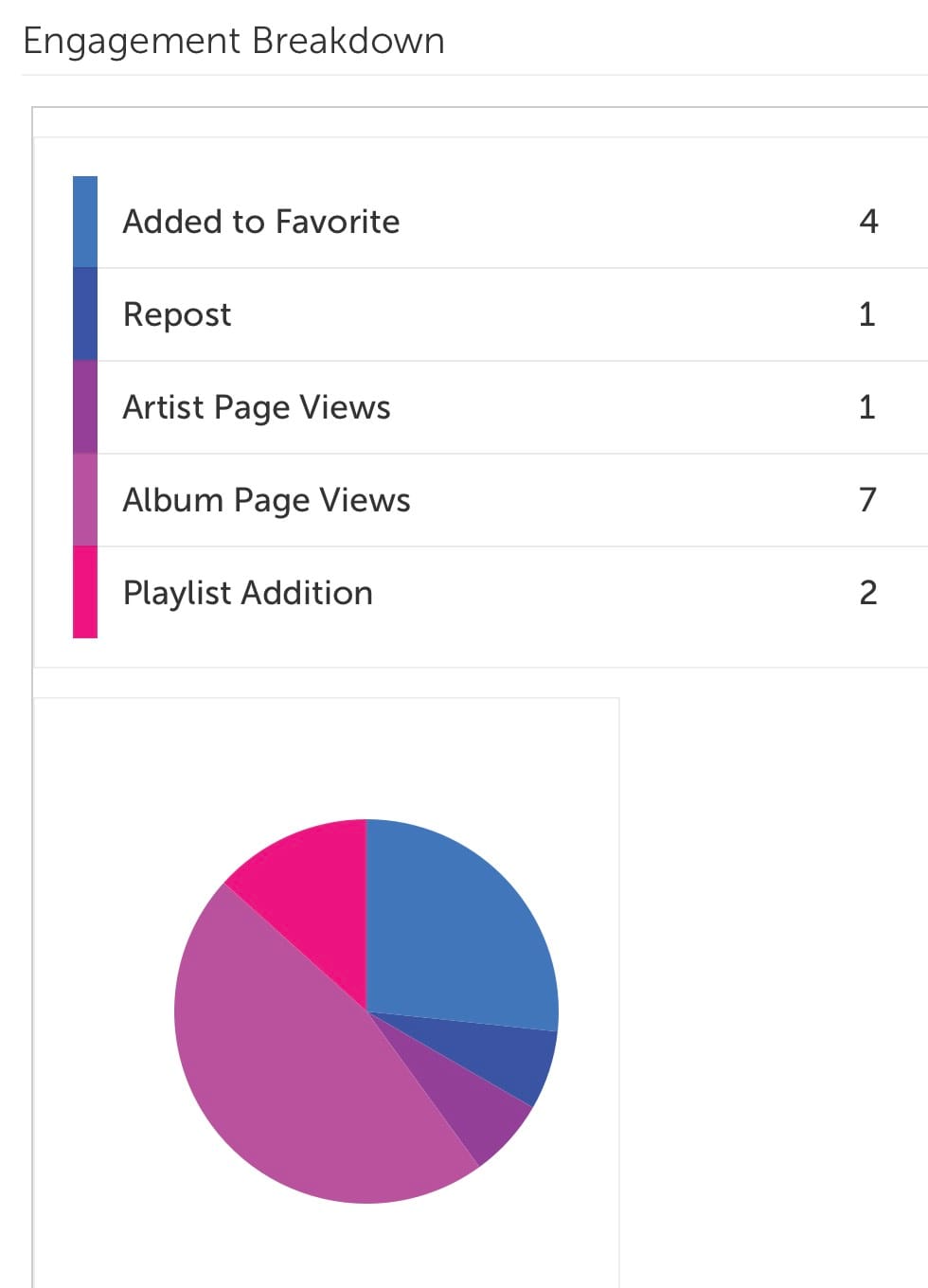Click the Playlist Addition count 2
The height and width of the screenshot is (1288, 928).
click(868, 593)
